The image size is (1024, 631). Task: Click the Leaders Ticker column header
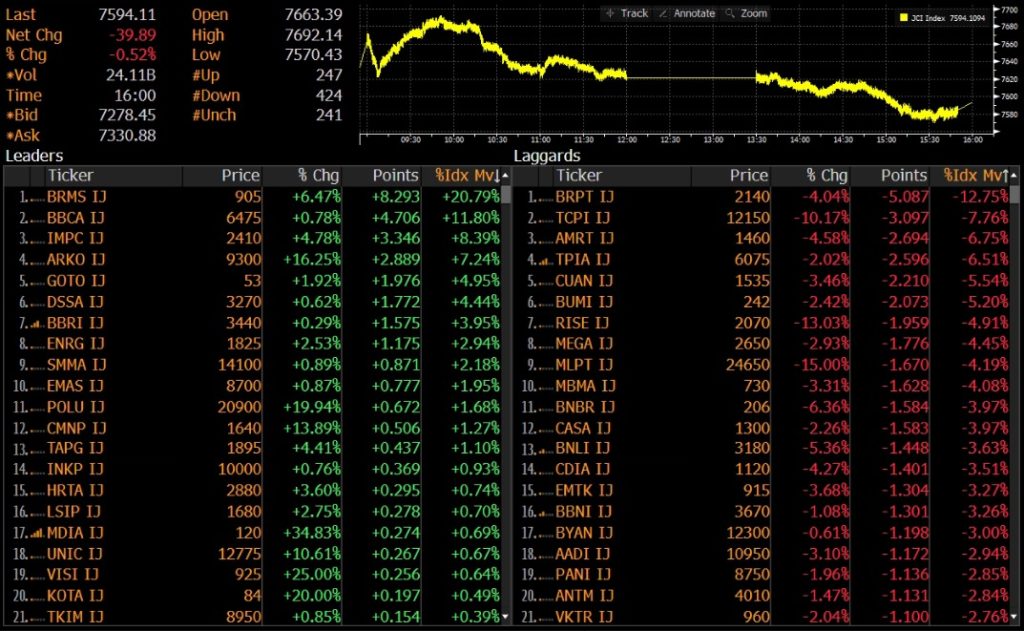72,176
